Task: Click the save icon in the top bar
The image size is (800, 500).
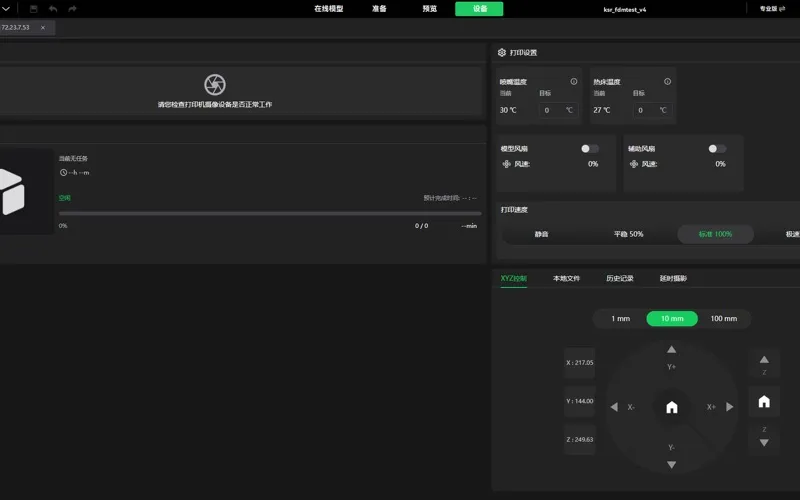Action: [x=34, y=9]
